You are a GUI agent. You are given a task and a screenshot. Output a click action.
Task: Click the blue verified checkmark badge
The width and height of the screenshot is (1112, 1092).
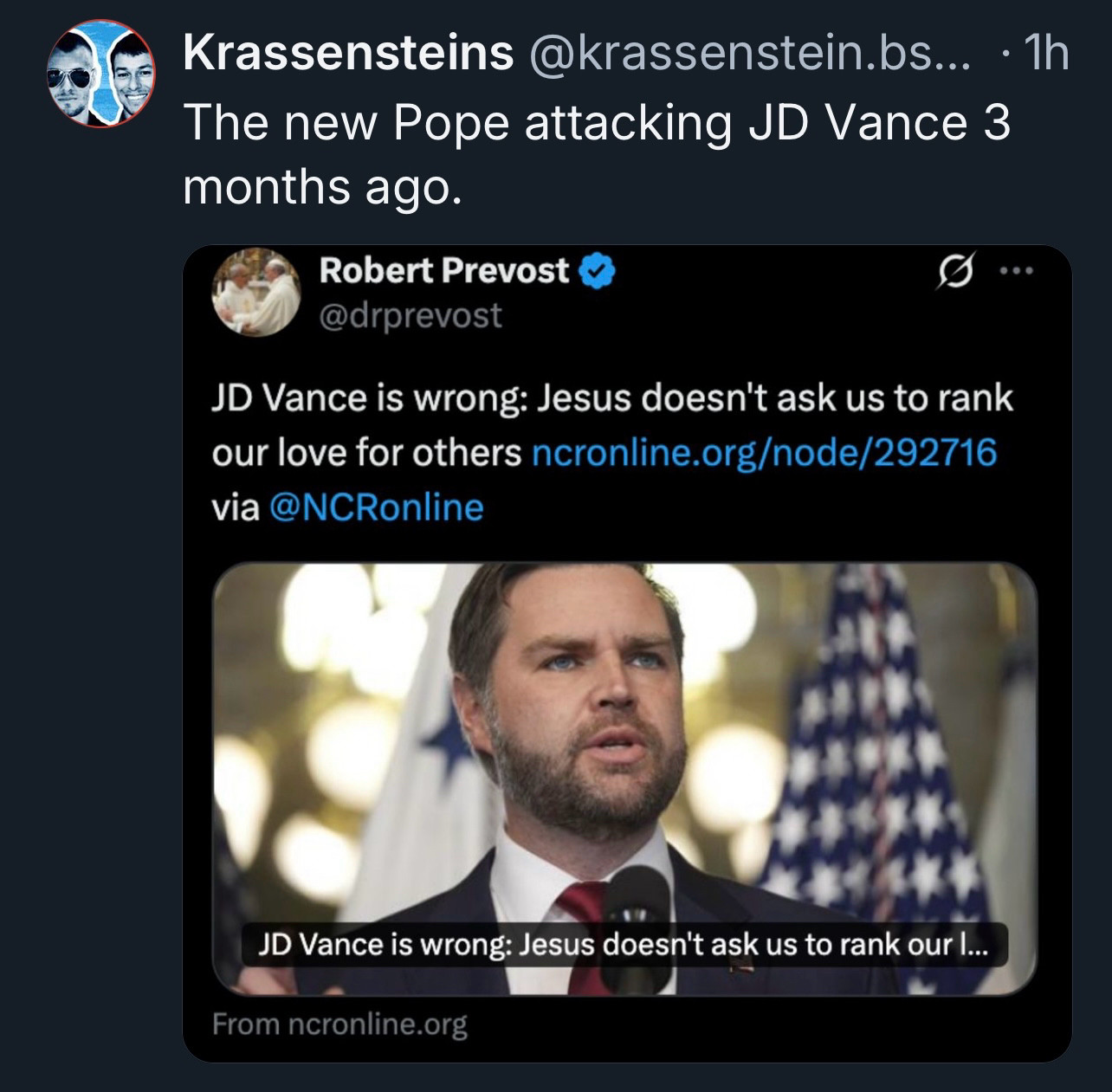596,272
